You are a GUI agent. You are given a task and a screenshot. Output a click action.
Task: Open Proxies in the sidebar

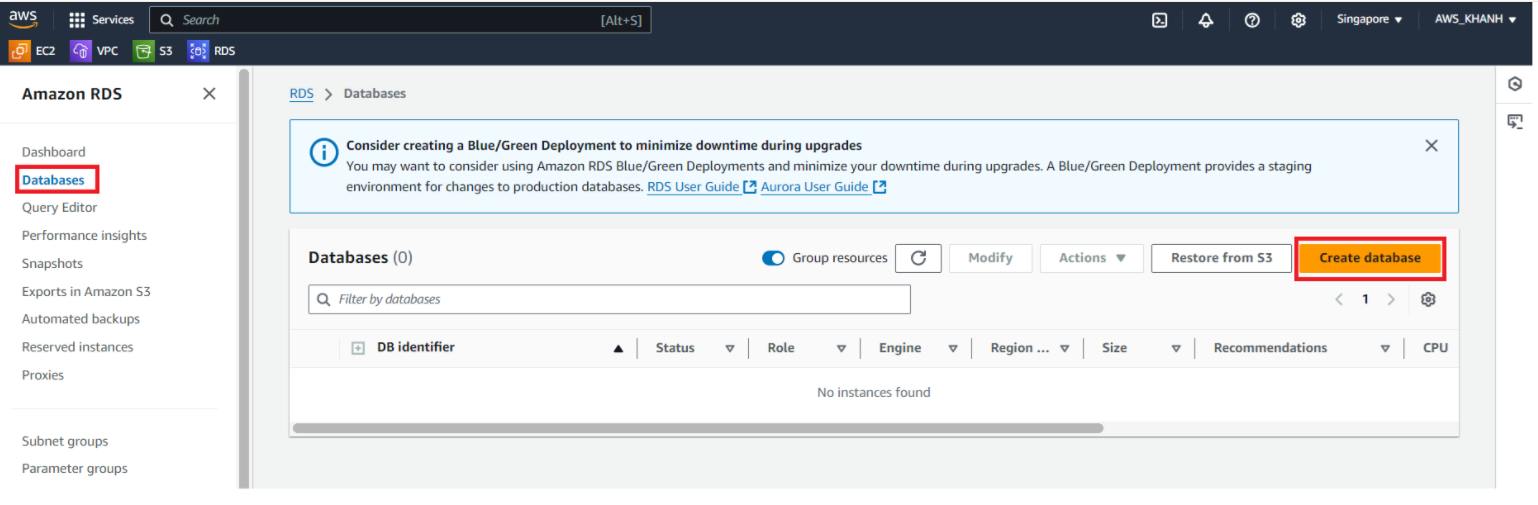coord(43,375)
